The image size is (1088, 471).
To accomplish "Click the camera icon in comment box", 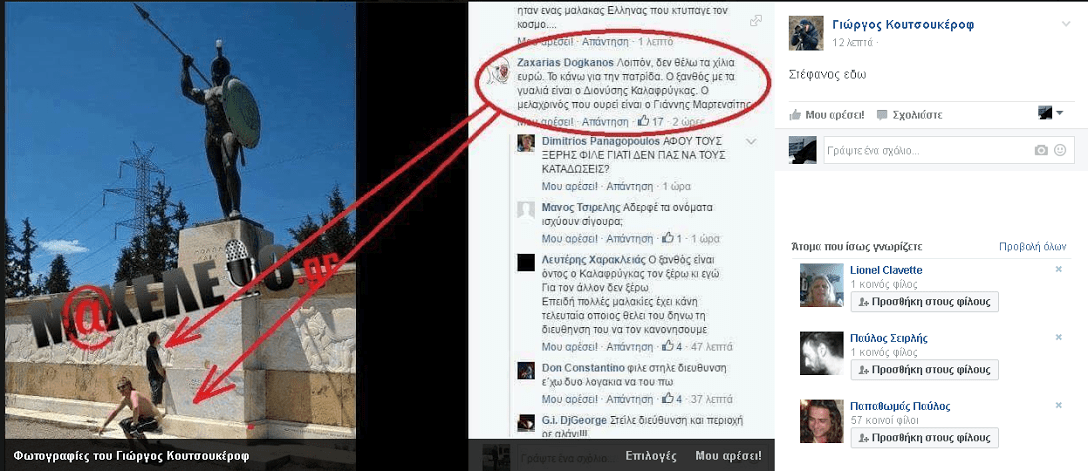I will [1041, 150].
